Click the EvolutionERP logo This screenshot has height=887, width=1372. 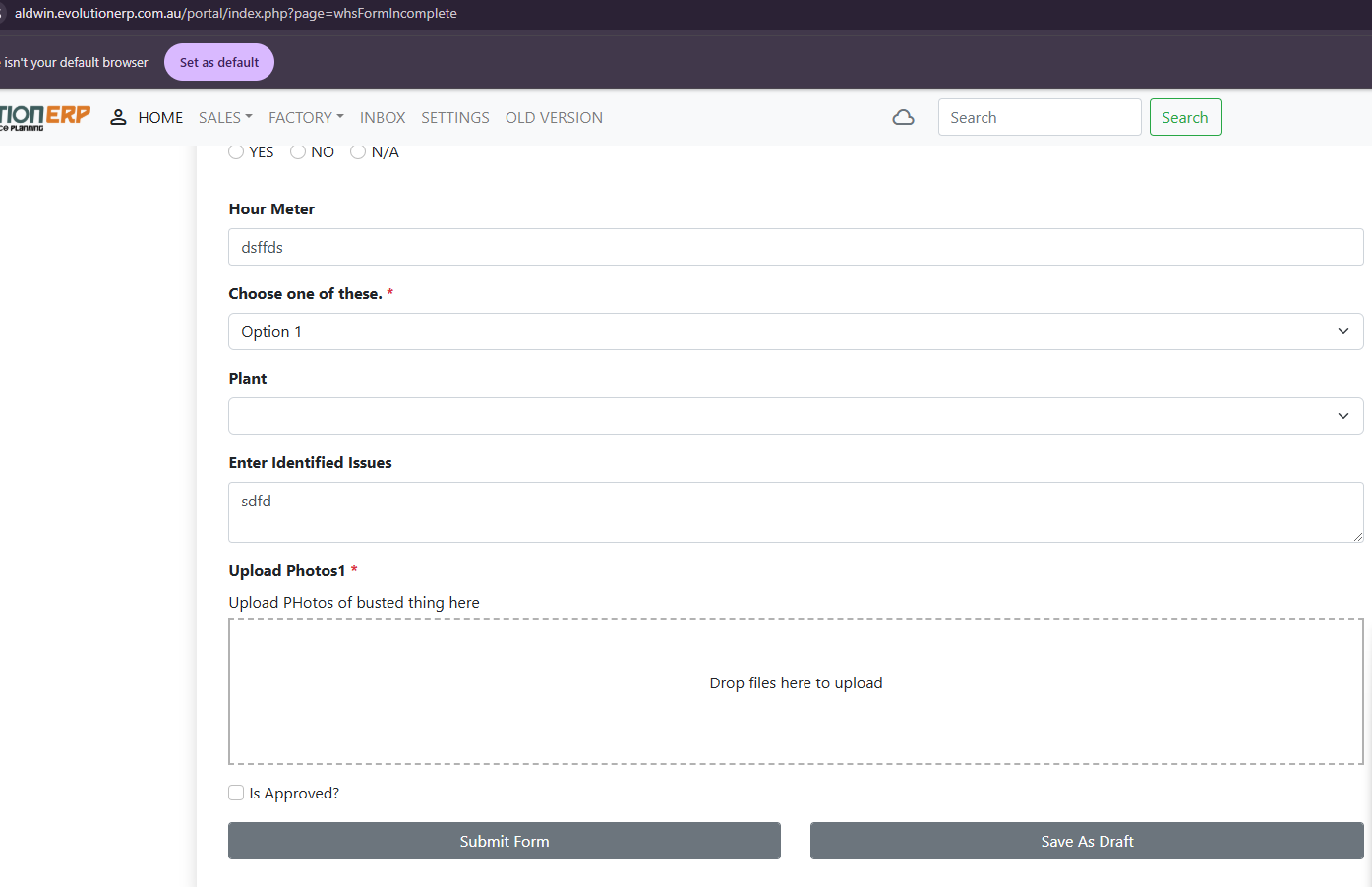(x=44, y=117)
